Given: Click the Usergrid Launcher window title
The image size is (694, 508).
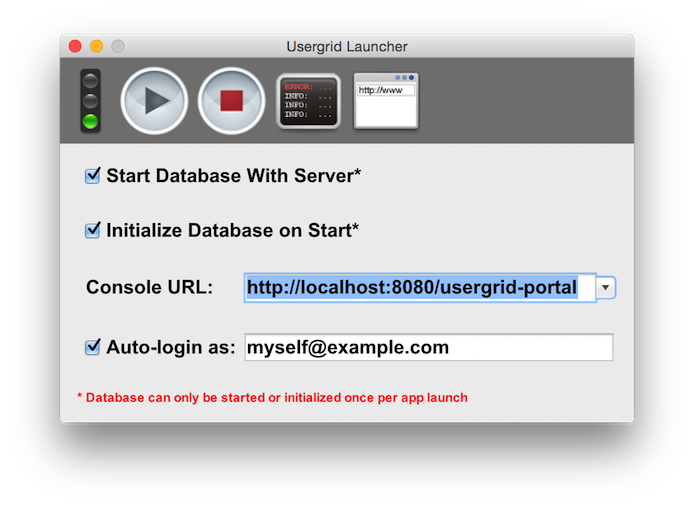Looking at the screenshot, I should tap(347, 46).
